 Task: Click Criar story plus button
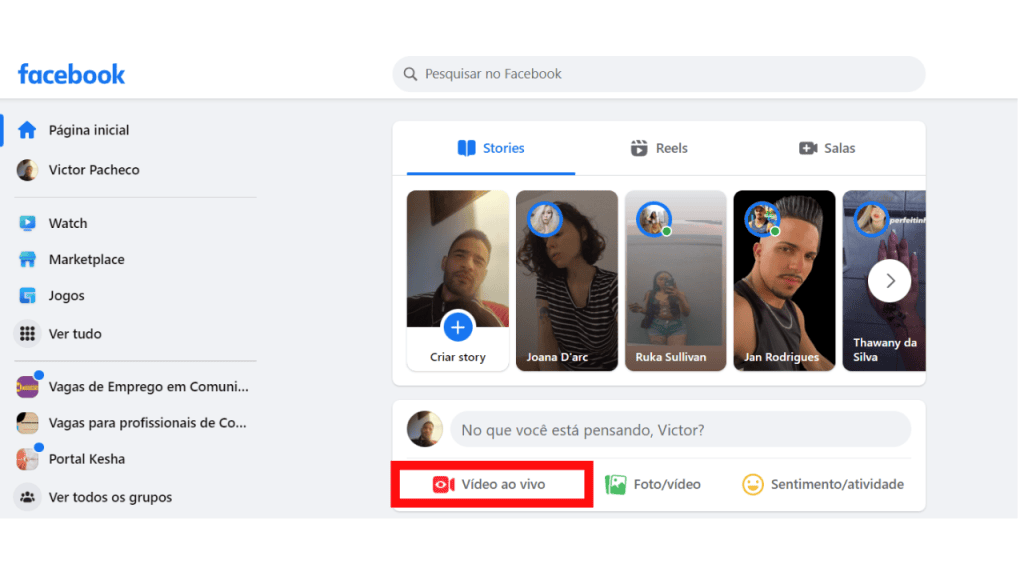coord(457,327)
